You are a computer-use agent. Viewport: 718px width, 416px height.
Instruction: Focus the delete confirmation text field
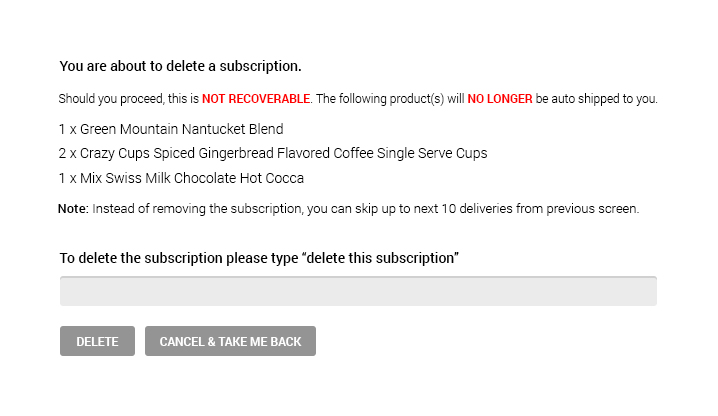coord(358,291)
